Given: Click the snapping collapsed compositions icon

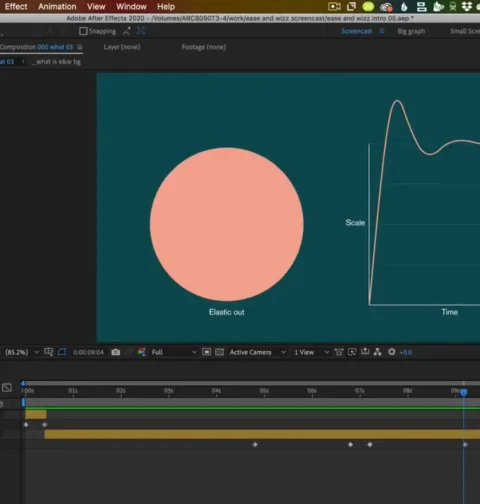Looking at the screenshot, I should [x=141, y=31].
